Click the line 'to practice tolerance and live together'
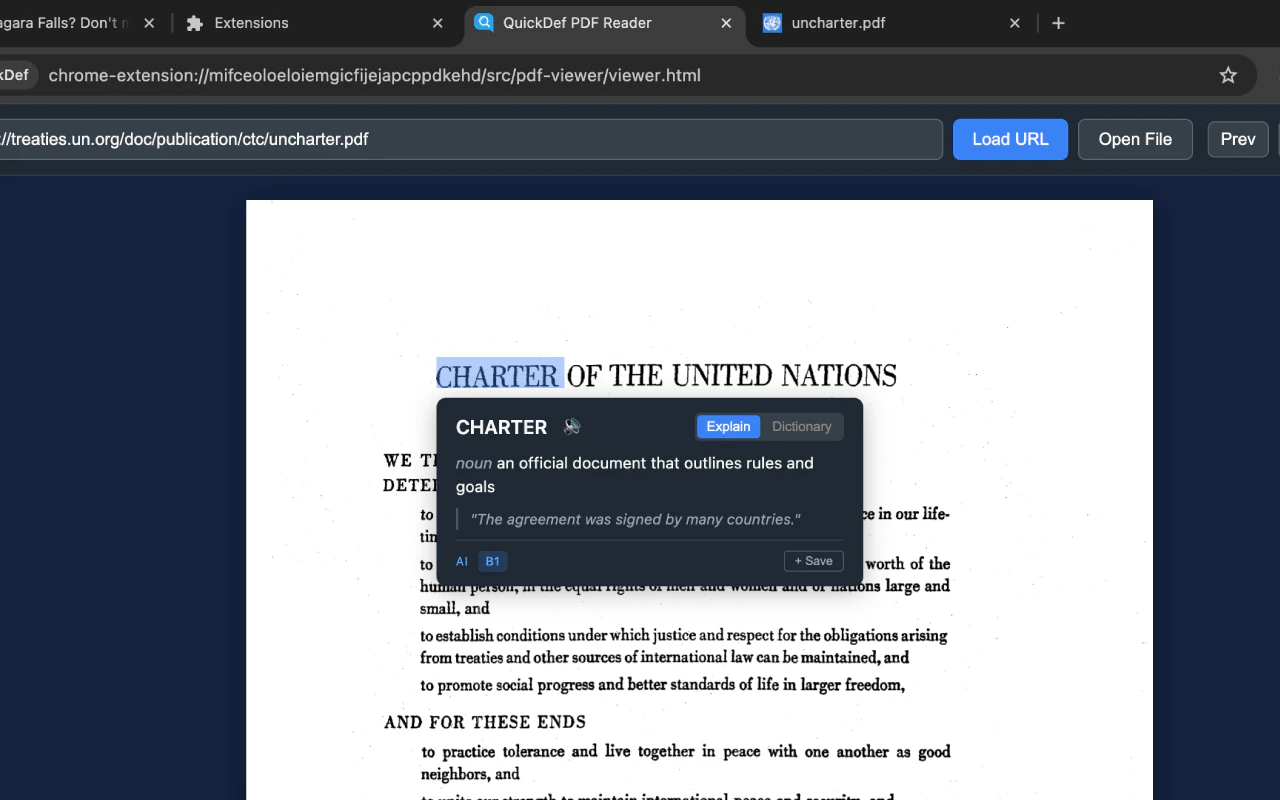 [686, 751]
